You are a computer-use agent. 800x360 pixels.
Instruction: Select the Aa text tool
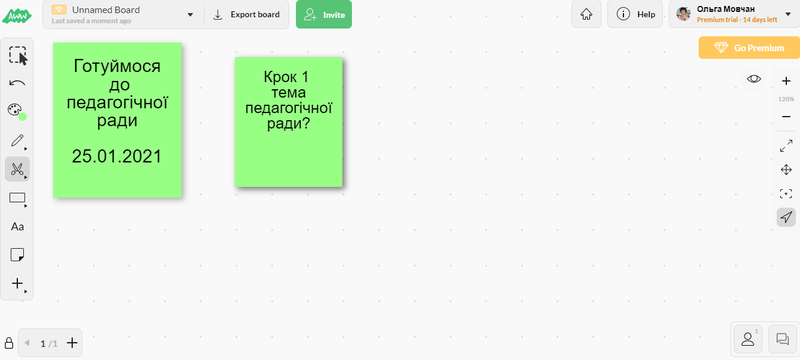[x=17, y=226]
